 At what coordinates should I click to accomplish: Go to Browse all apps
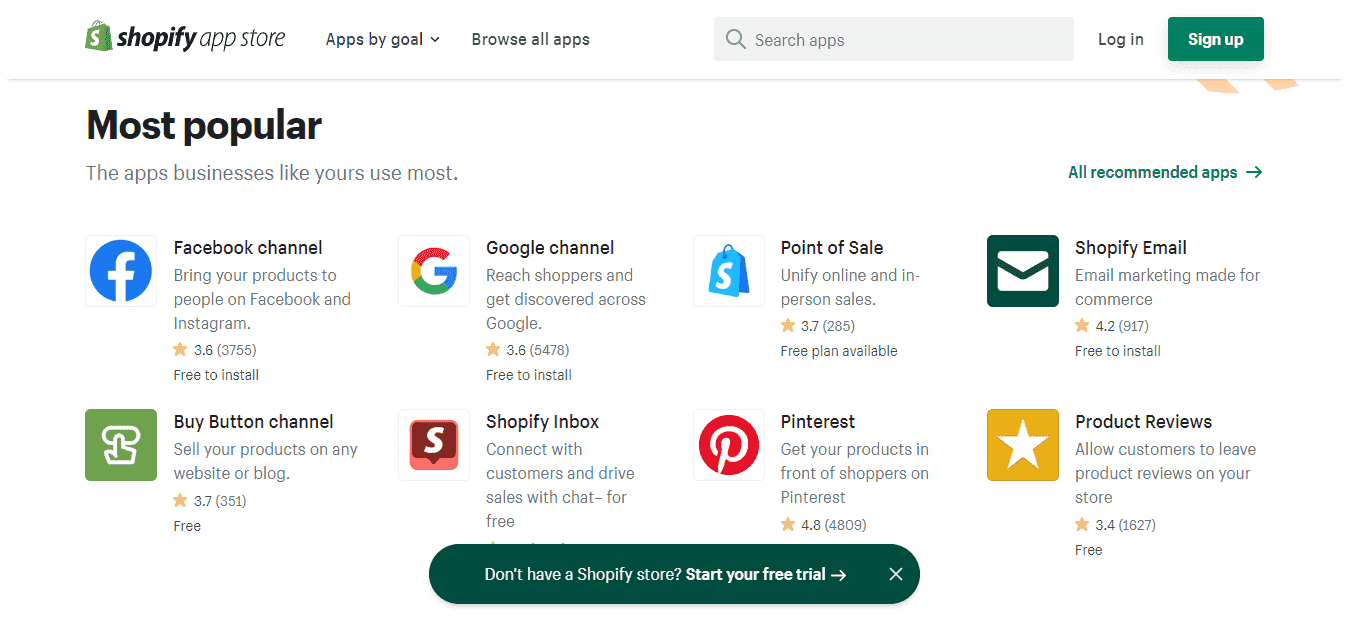click(x=531, y=39)
